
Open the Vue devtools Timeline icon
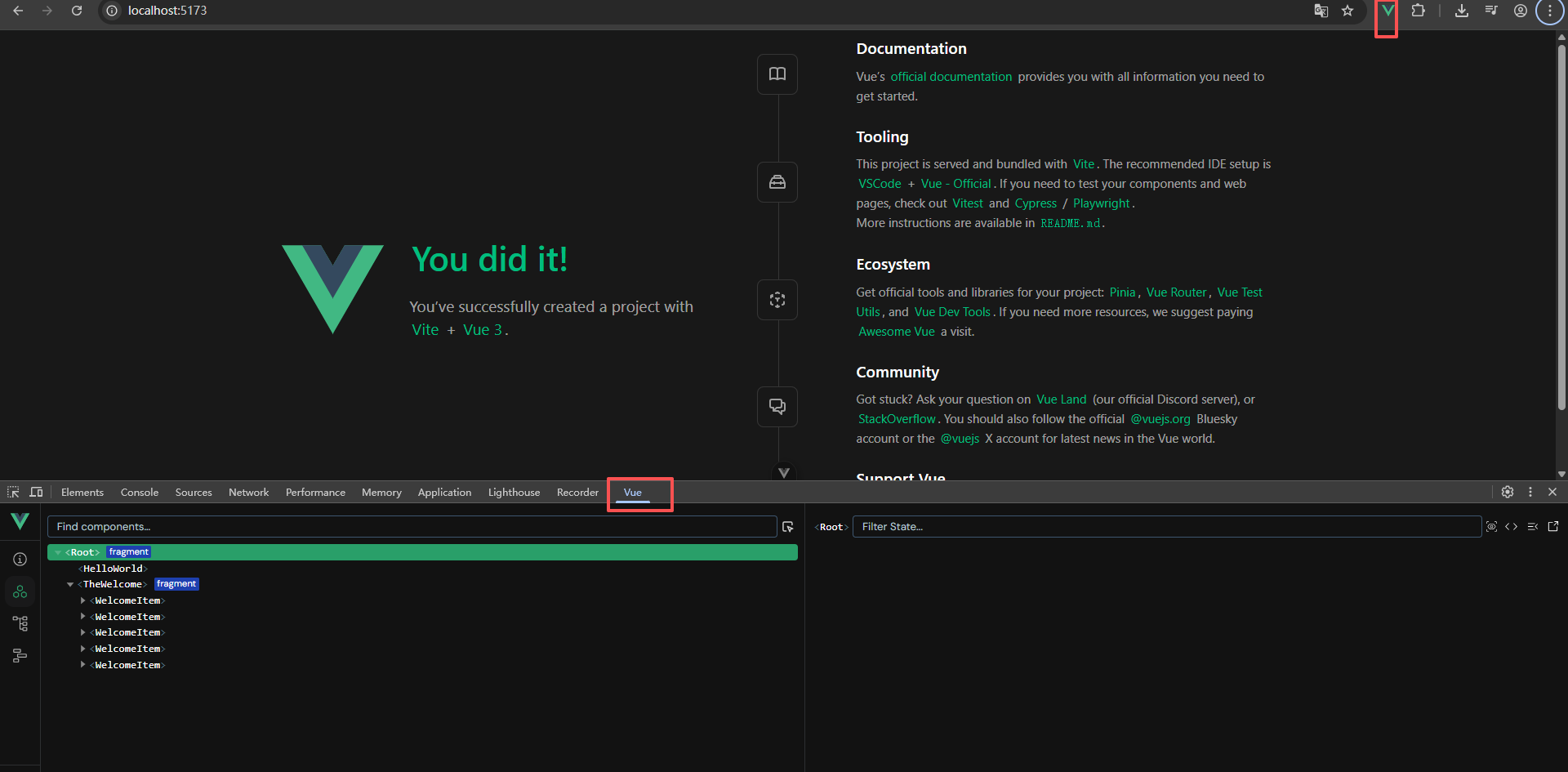click(20, 655)
